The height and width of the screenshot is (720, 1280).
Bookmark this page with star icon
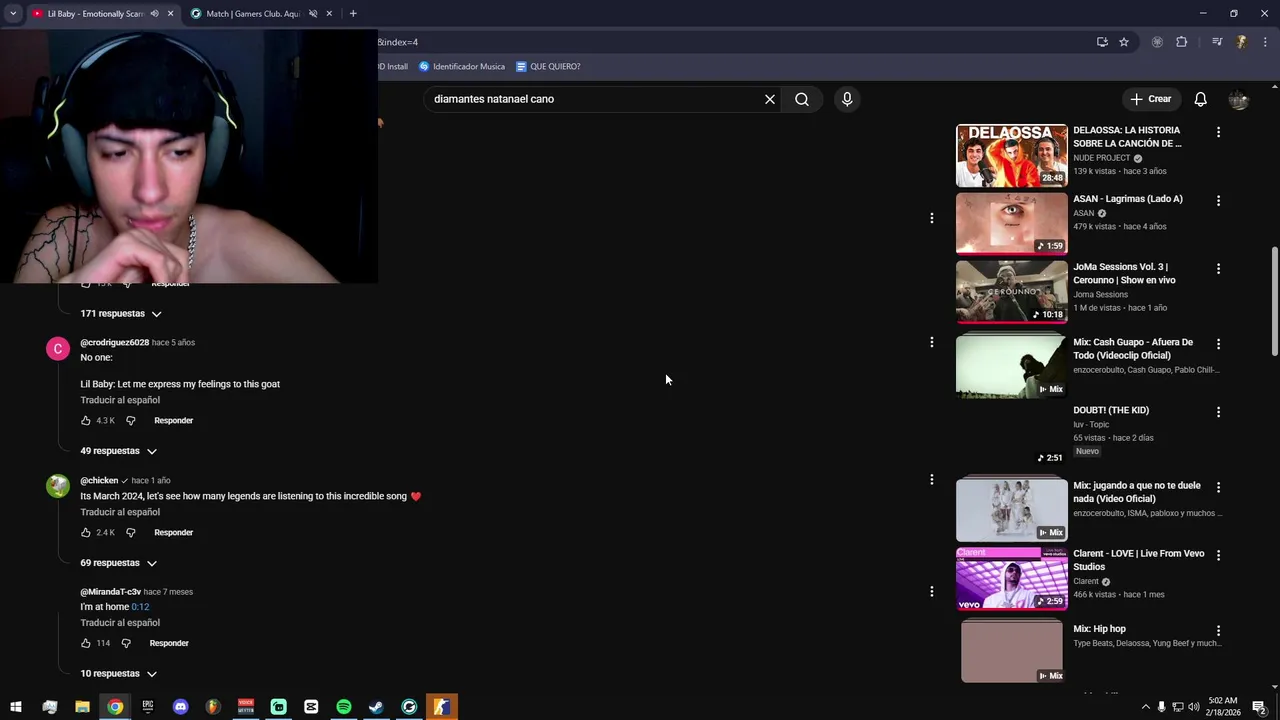(1124, 42)
